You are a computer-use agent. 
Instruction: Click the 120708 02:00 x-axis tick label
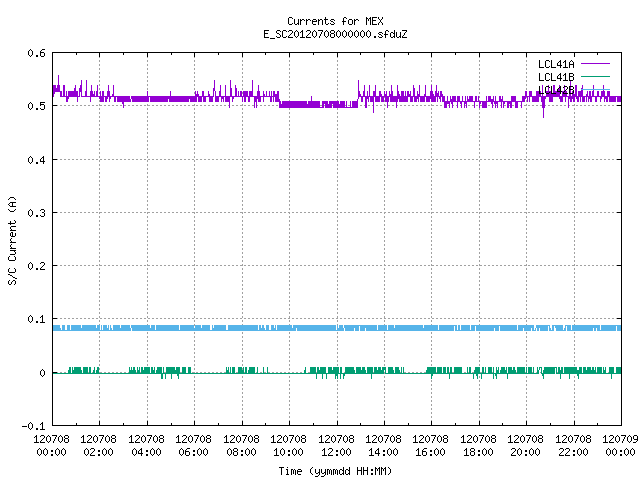click(99, 446)
